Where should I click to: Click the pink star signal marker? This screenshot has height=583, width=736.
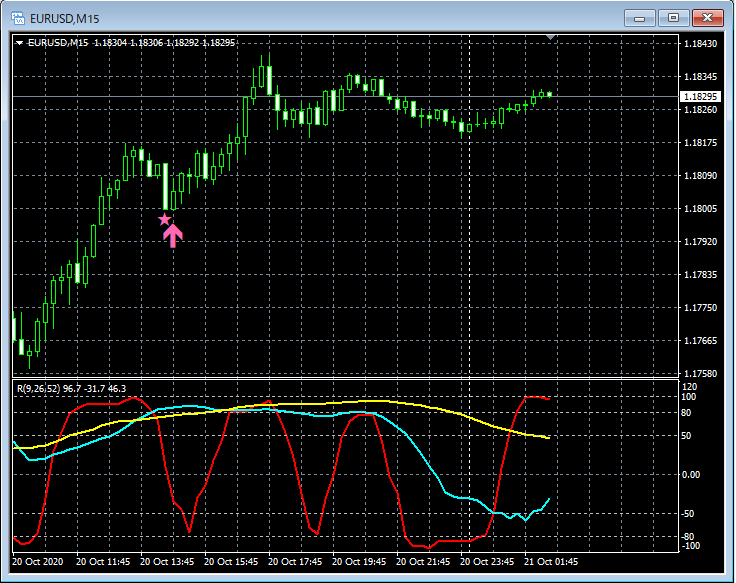(164, 219)
